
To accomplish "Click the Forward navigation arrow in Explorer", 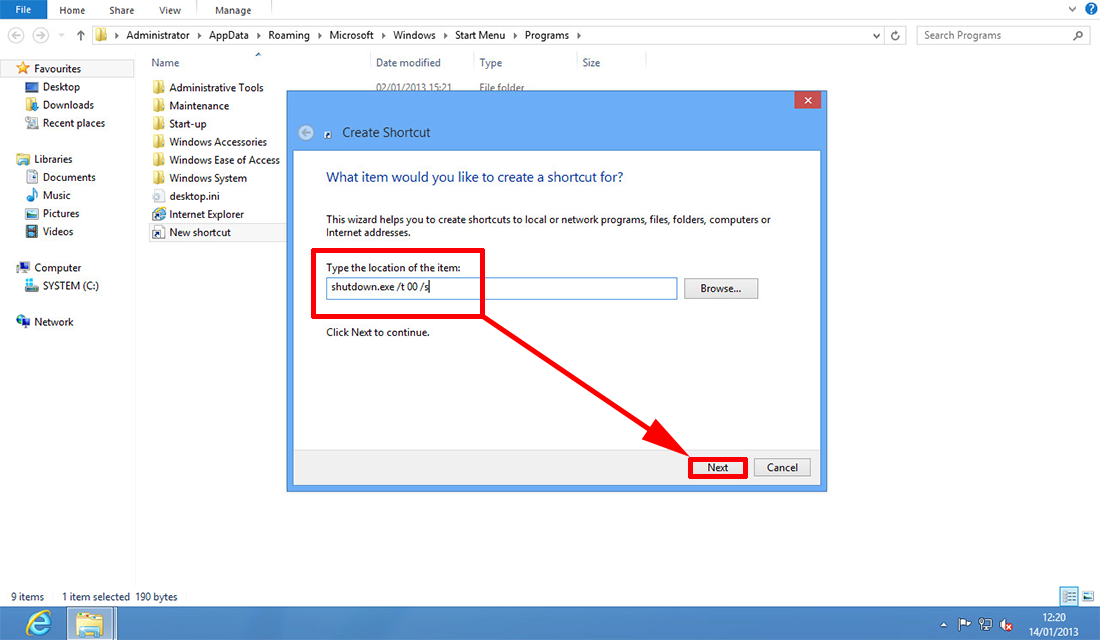I will [x=41, y=35].
